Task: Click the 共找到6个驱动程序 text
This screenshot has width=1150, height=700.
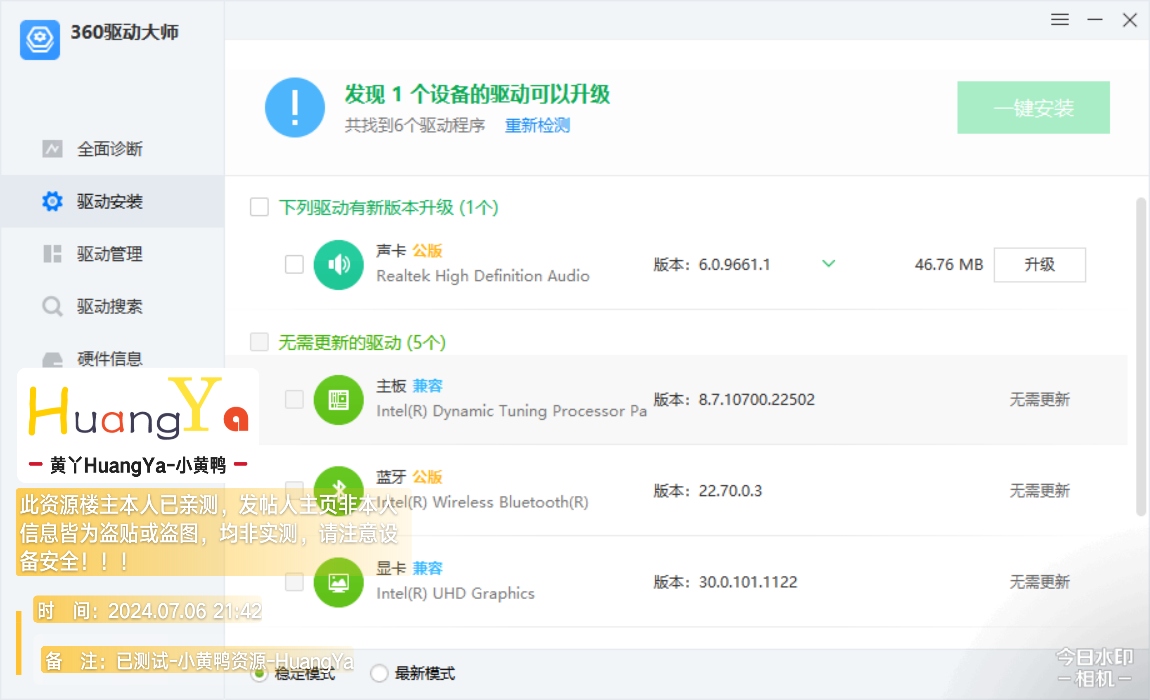Action: tap(415, 125)
